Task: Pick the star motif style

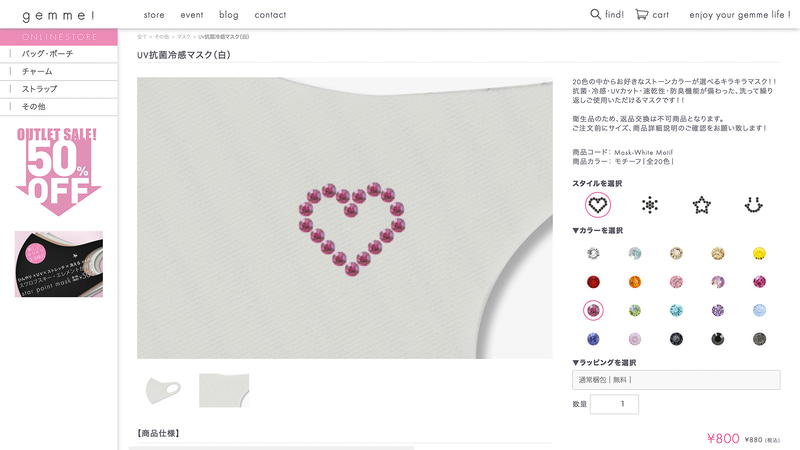Action: pyautogui.click(x=702, y=205)
